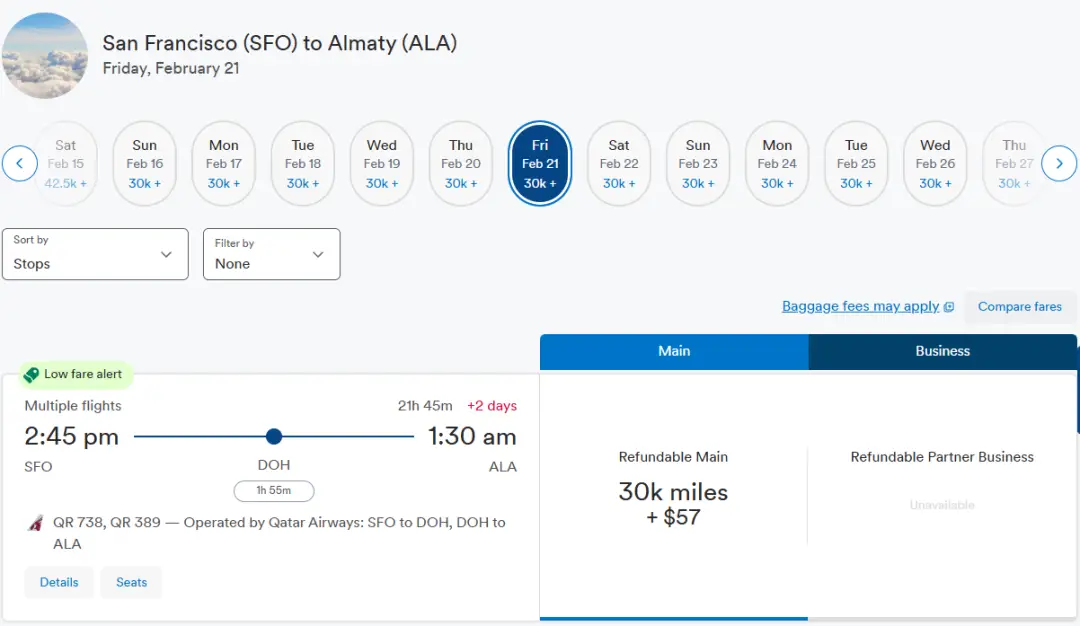The height and width of the screenshot is (626, 1080).
Task: View Seats for the Qatar flight
Action: (x=131, y=582)
